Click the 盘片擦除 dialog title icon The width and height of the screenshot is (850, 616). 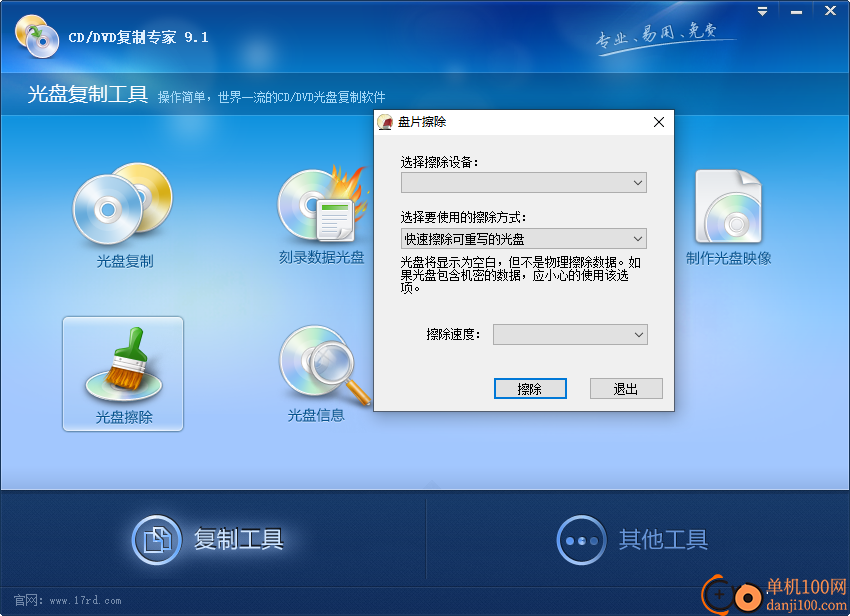[385, 122]
